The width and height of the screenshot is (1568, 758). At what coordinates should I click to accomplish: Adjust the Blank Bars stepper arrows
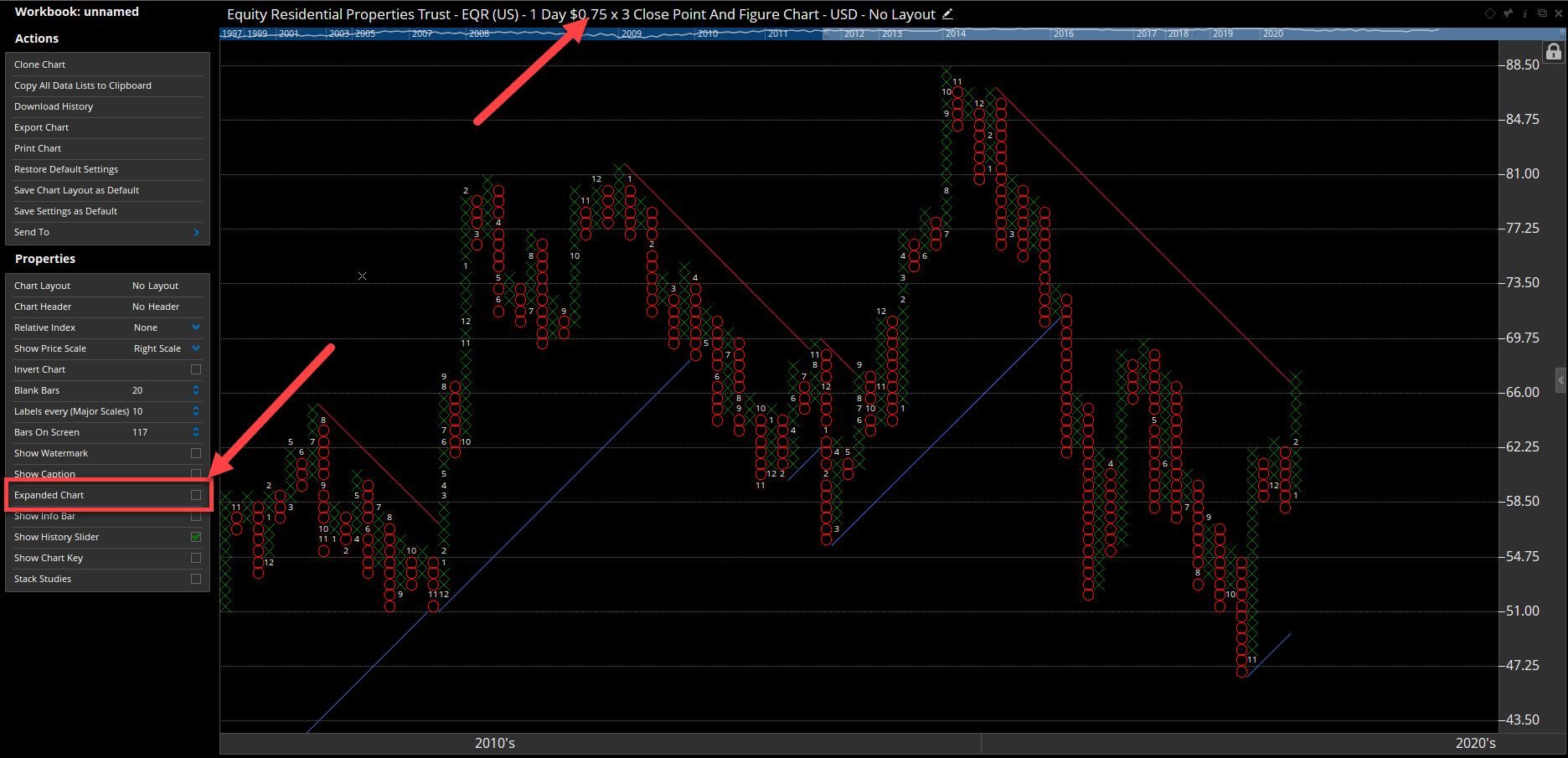tap(196, 390)
